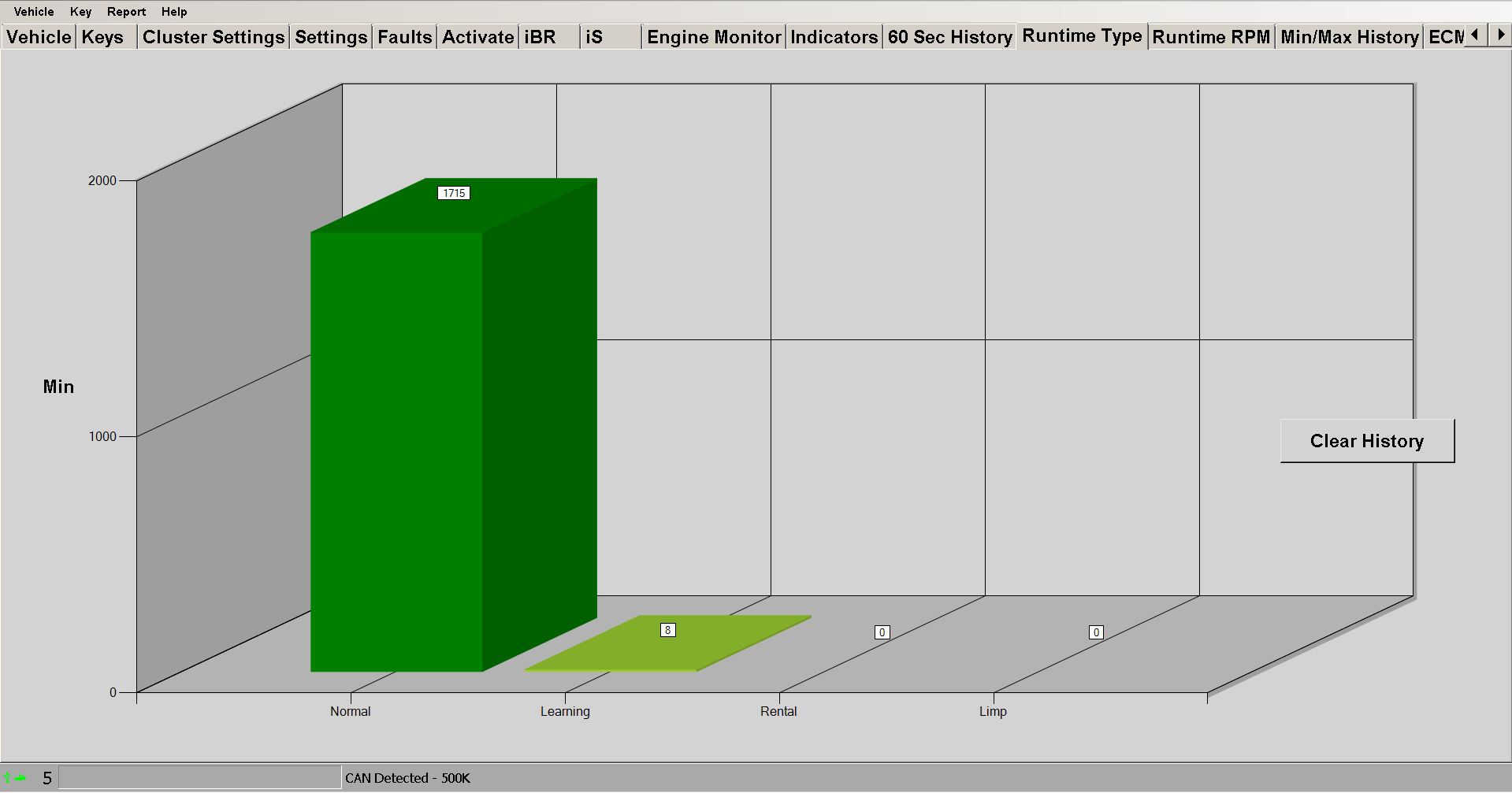Click the 8 value label on Learning bar
1512x793 pixels.
[x=668, y=630]
